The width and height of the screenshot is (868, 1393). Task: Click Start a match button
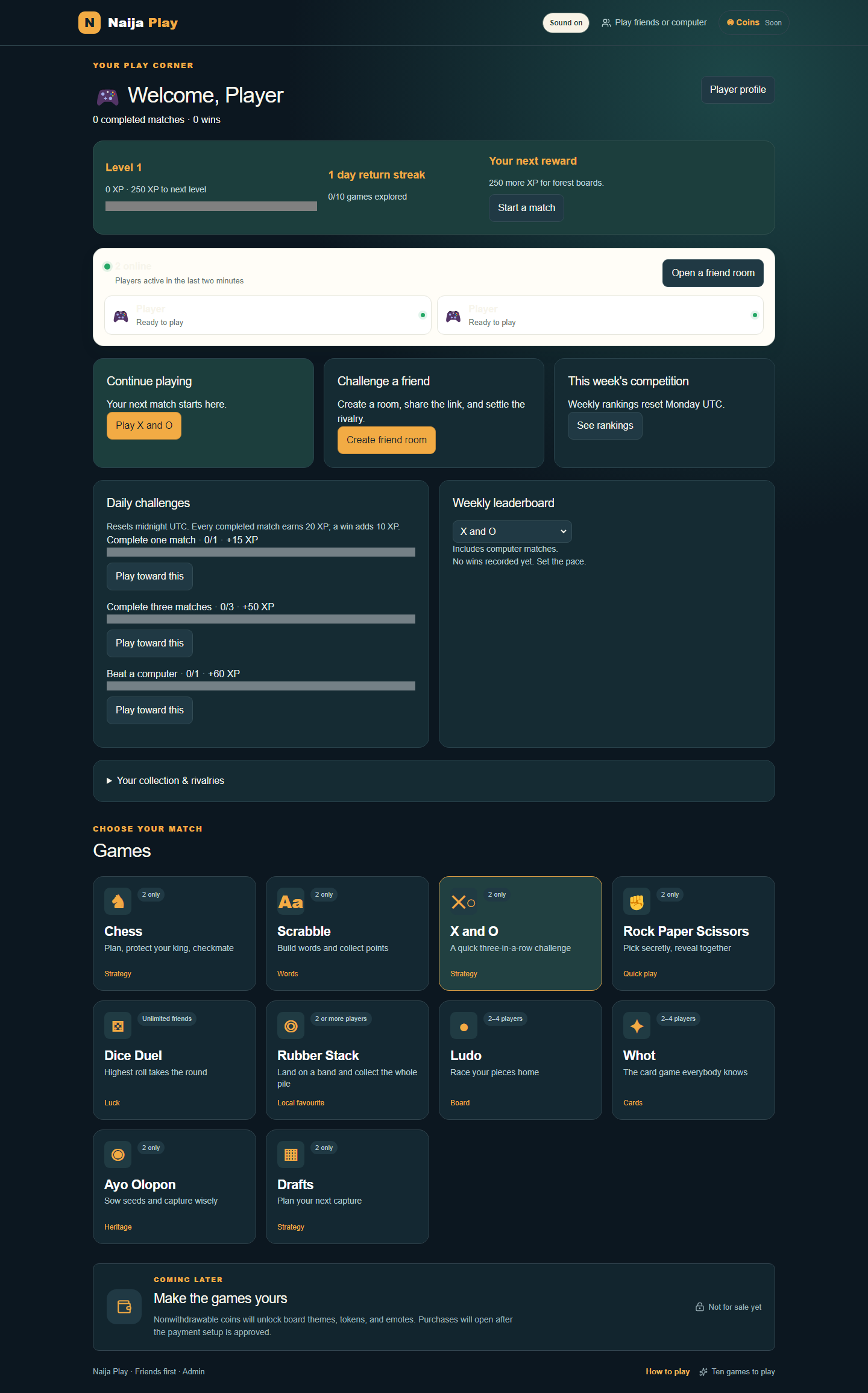point(526,207)
